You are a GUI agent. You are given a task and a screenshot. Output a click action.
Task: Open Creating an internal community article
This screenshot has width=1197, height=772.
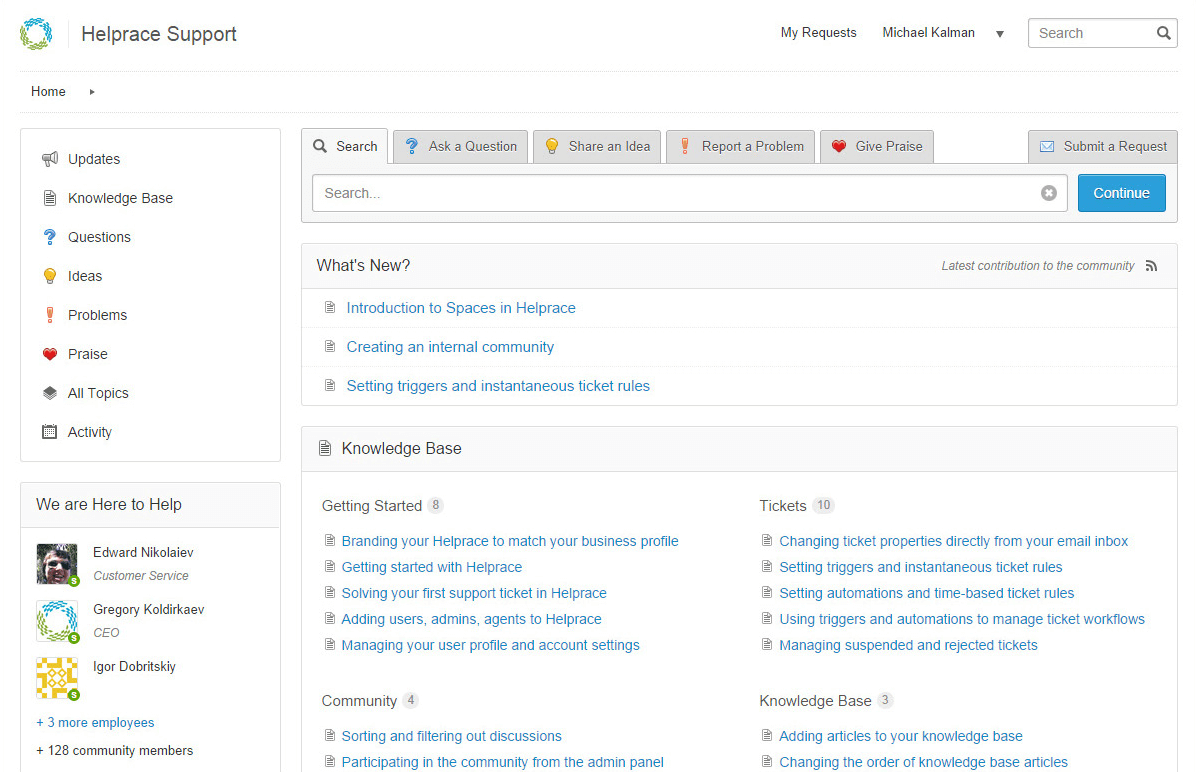click(x=450, y=347)
